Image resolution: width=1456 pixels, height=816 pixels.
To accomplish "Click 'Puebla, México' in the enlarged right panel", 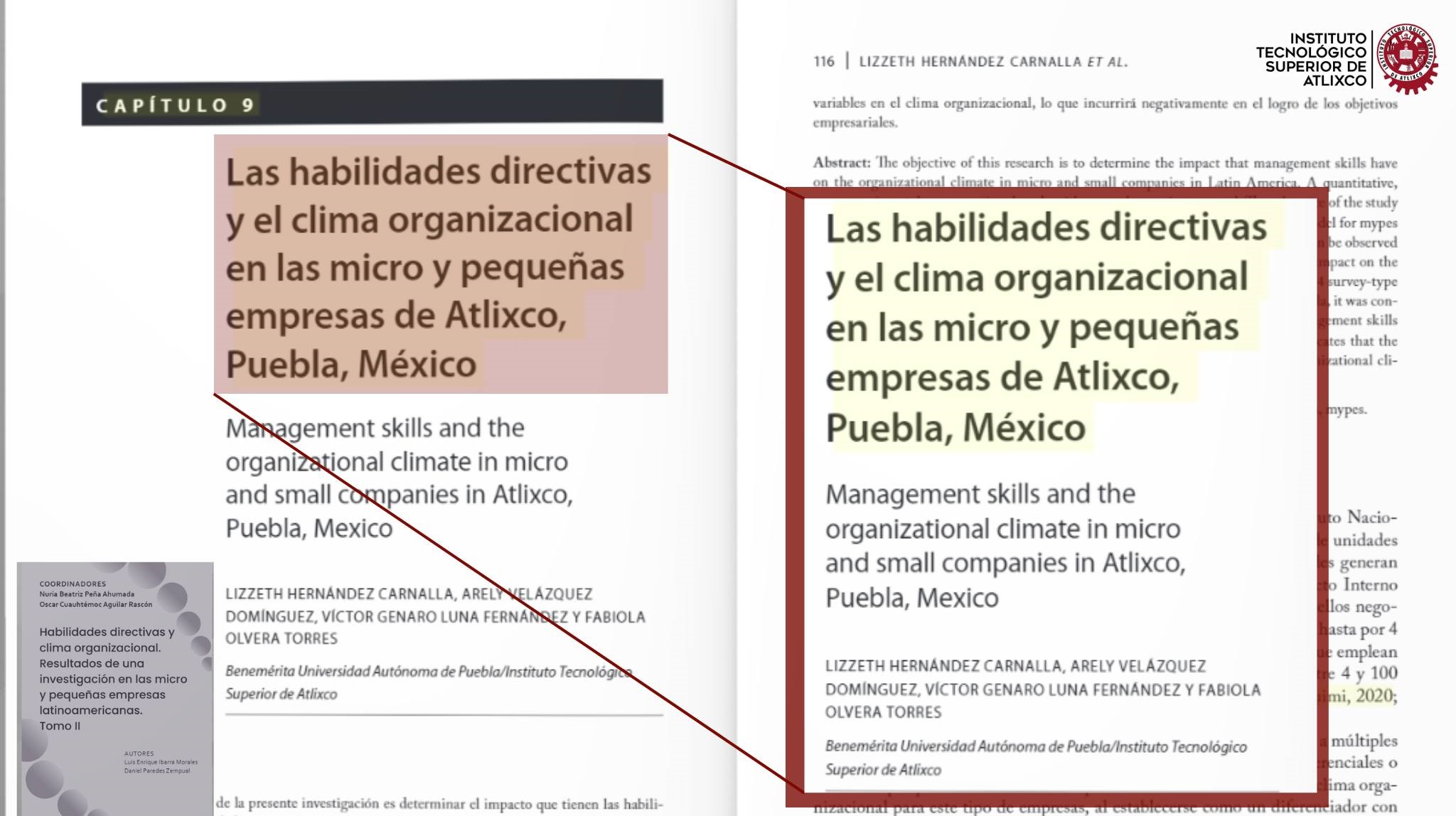I will coord(955,428).
